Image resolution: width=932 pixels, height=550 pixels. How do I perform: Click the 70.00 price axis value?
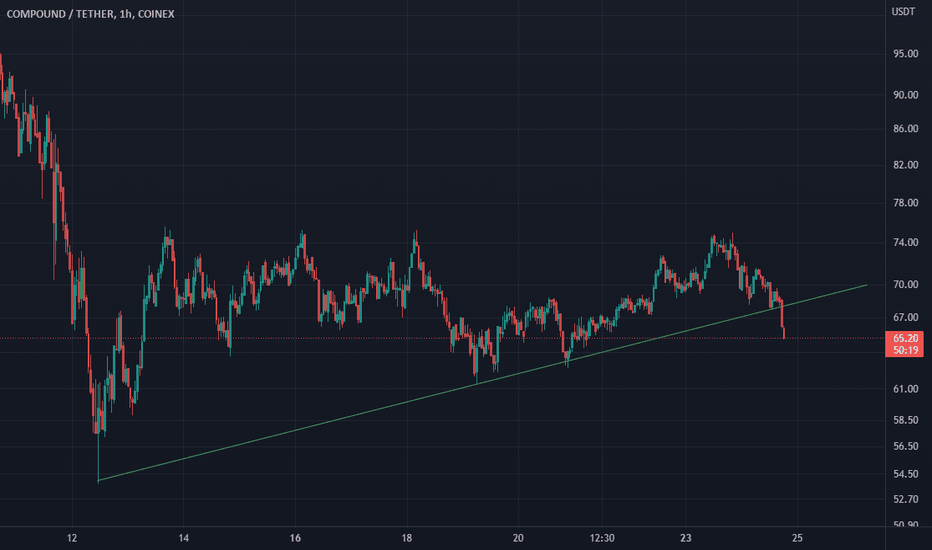(x=905, y=284)
